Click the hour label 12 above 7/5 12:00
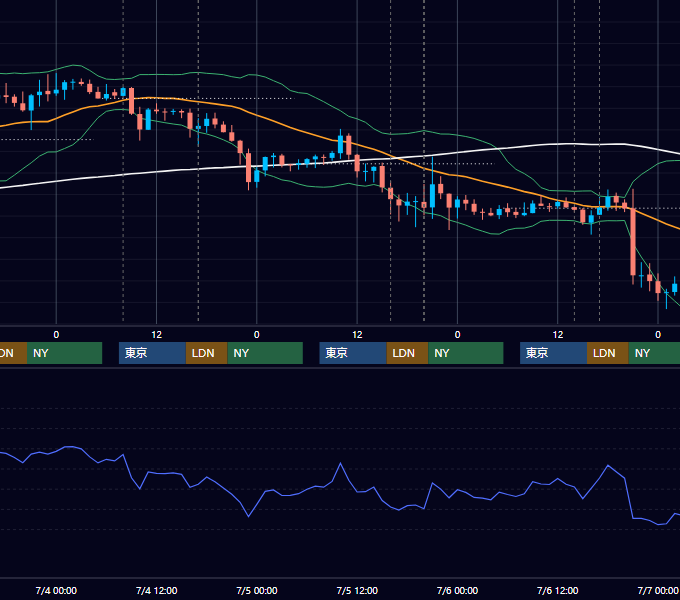This screenshot has height=600, width=680. click(x=357, y=335)
